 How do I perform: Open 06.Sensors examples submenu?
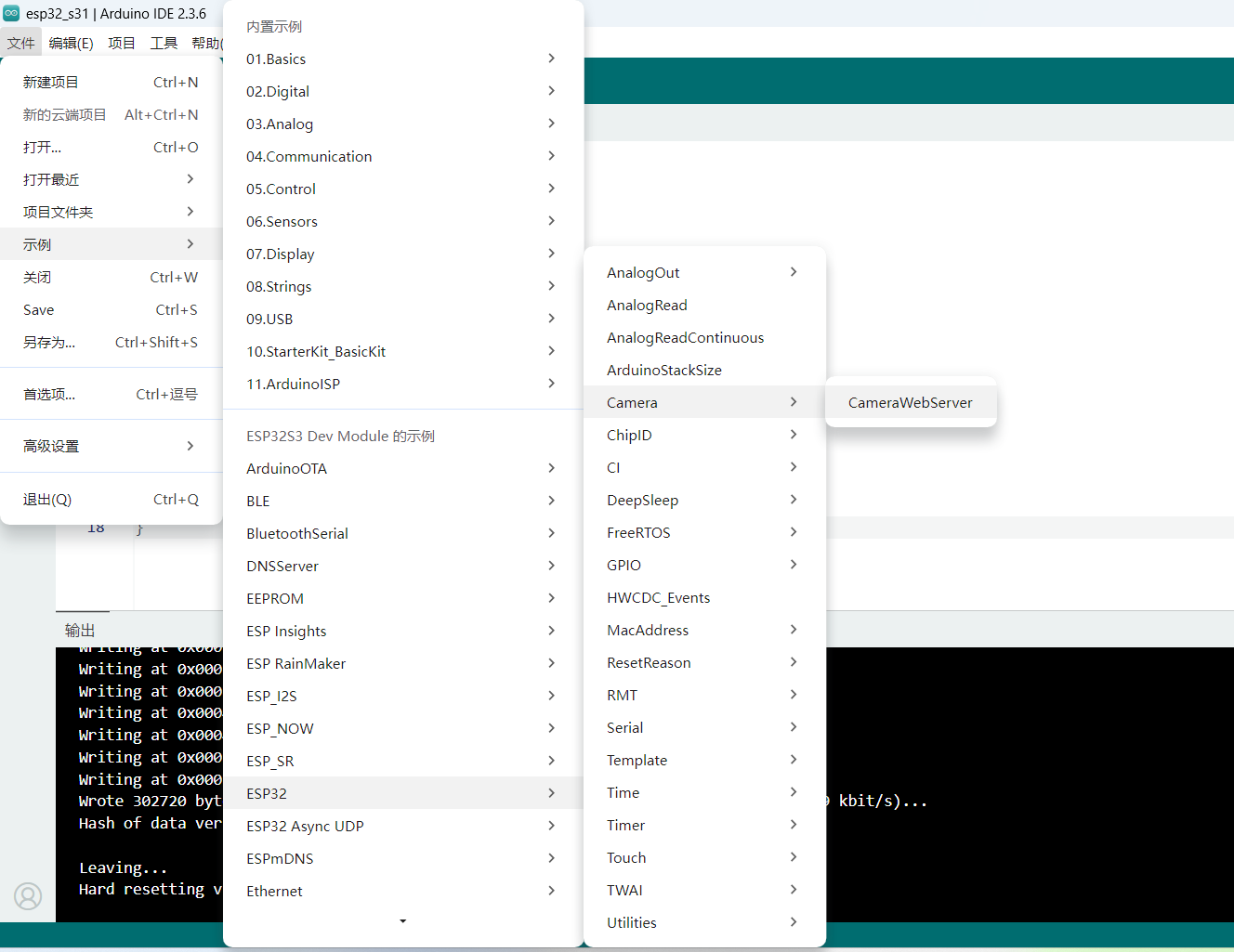[x=403, y=221]
